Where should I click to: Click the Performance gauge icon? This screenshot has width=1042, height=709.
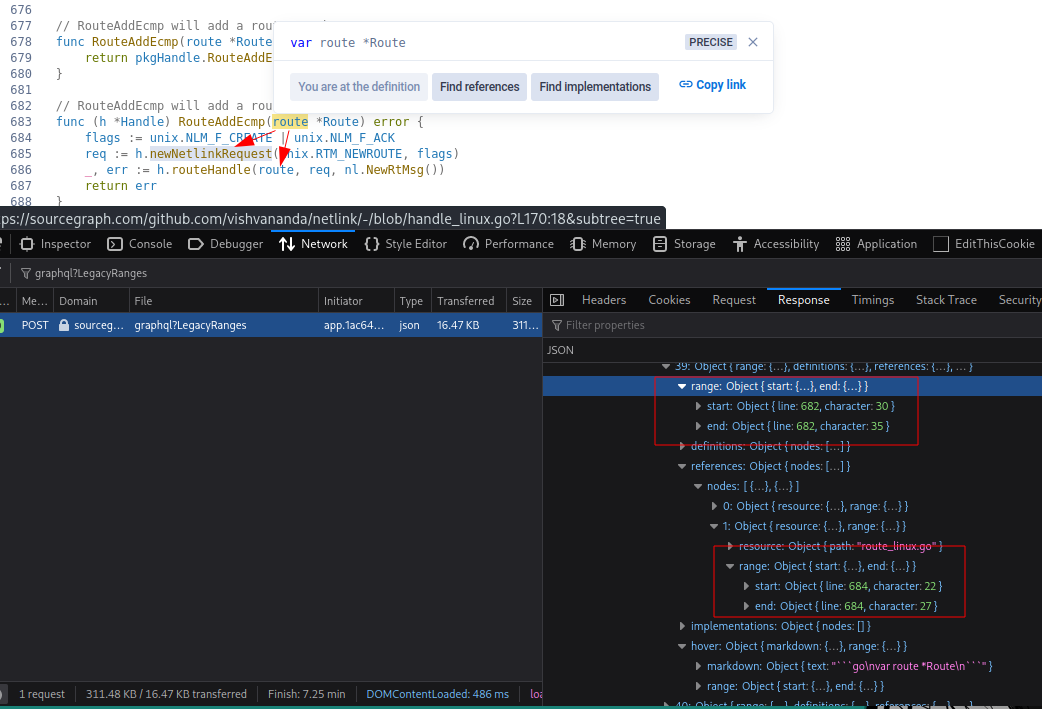[470, 244]
